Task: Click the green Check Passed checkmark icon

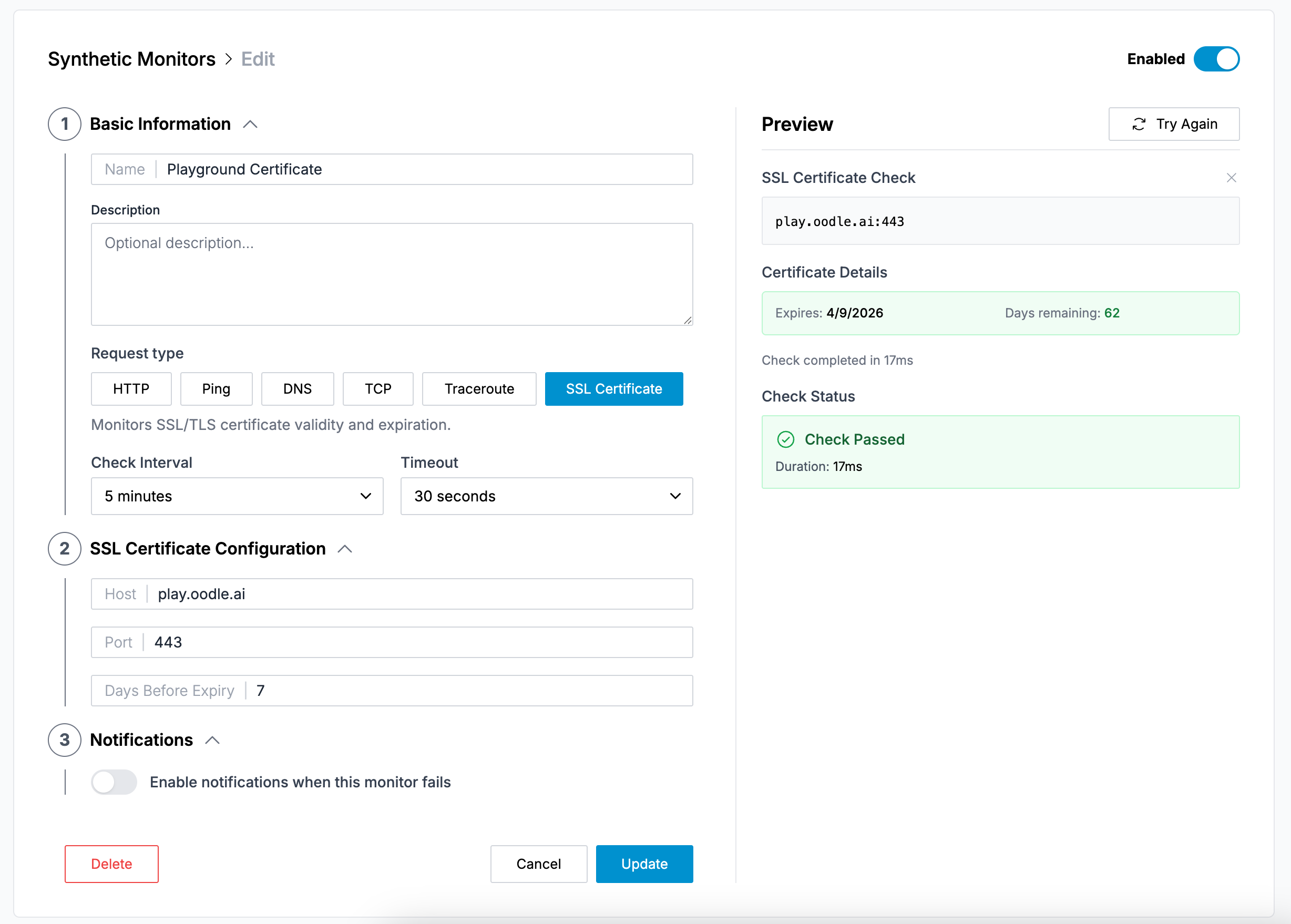Action: [x=786, y=439]
